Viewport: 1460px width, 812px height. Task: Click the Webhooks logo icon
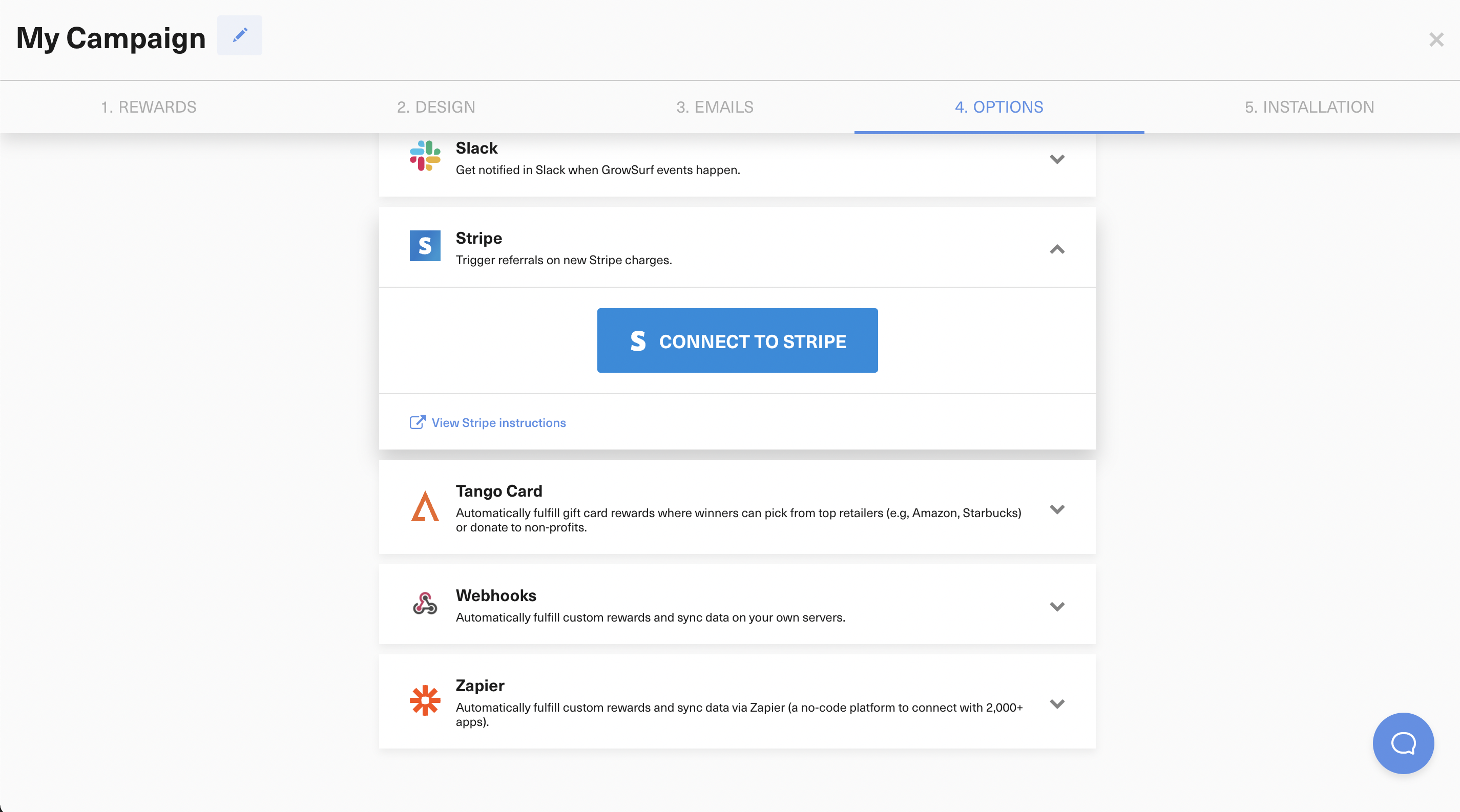(425, 604)
